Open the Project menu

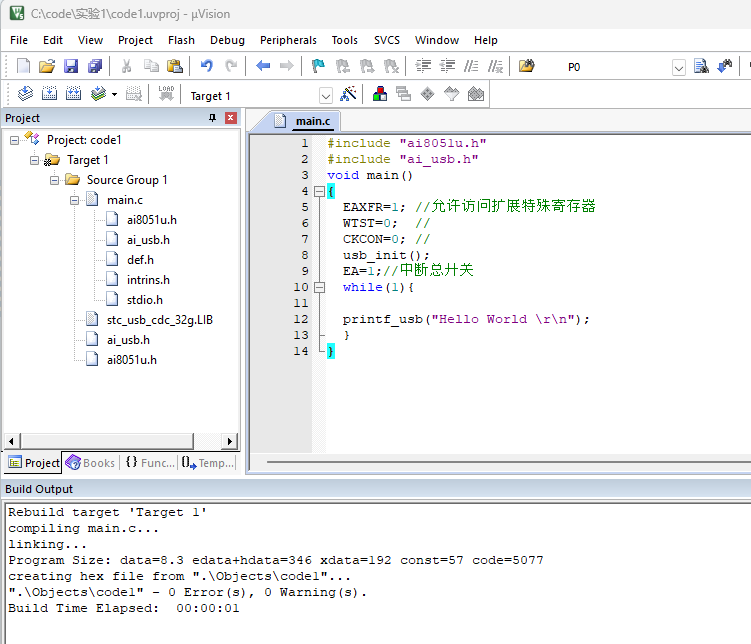136,40
